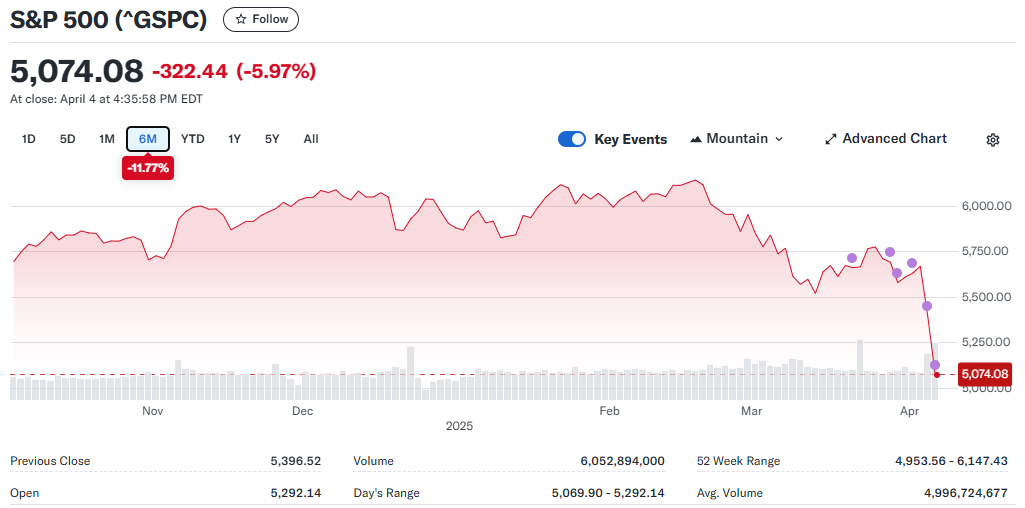
Task: Click the -11.77% performance badge
Action: [148, 168]
